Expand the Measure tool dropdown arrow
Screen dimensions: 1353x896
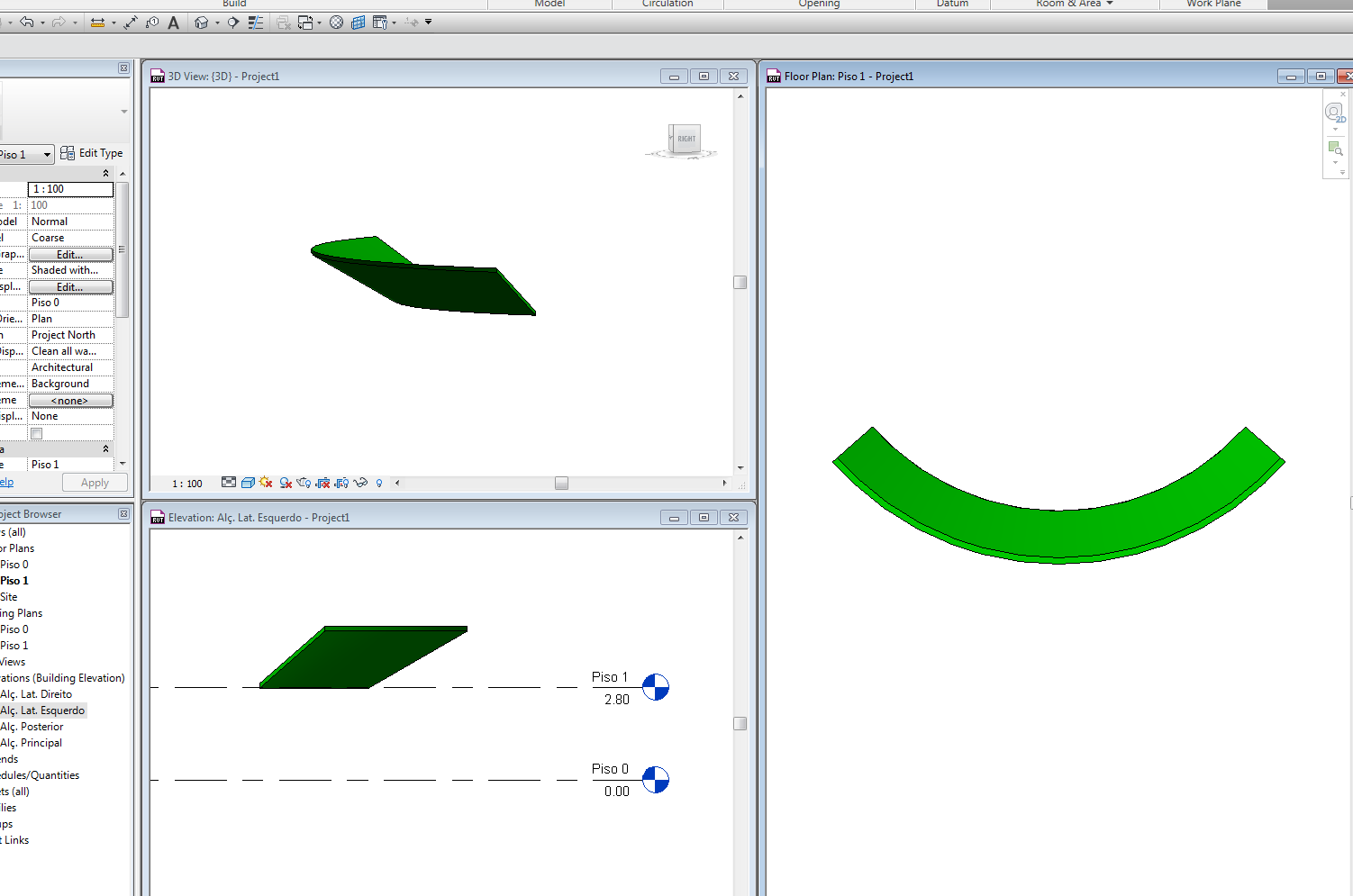(x=114, y=23)
